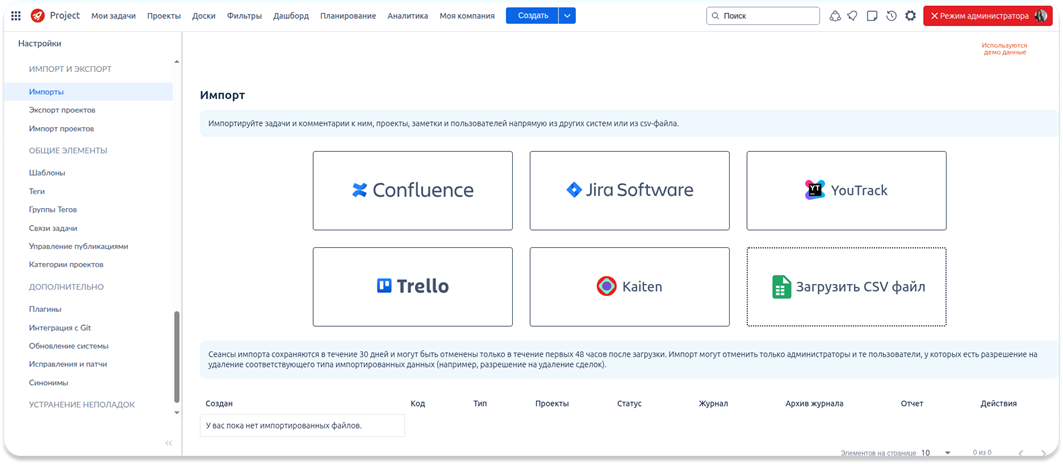Open Мои задачи menu
The width and height of the screenshot is (1063, 464).
tap(113, 16)
